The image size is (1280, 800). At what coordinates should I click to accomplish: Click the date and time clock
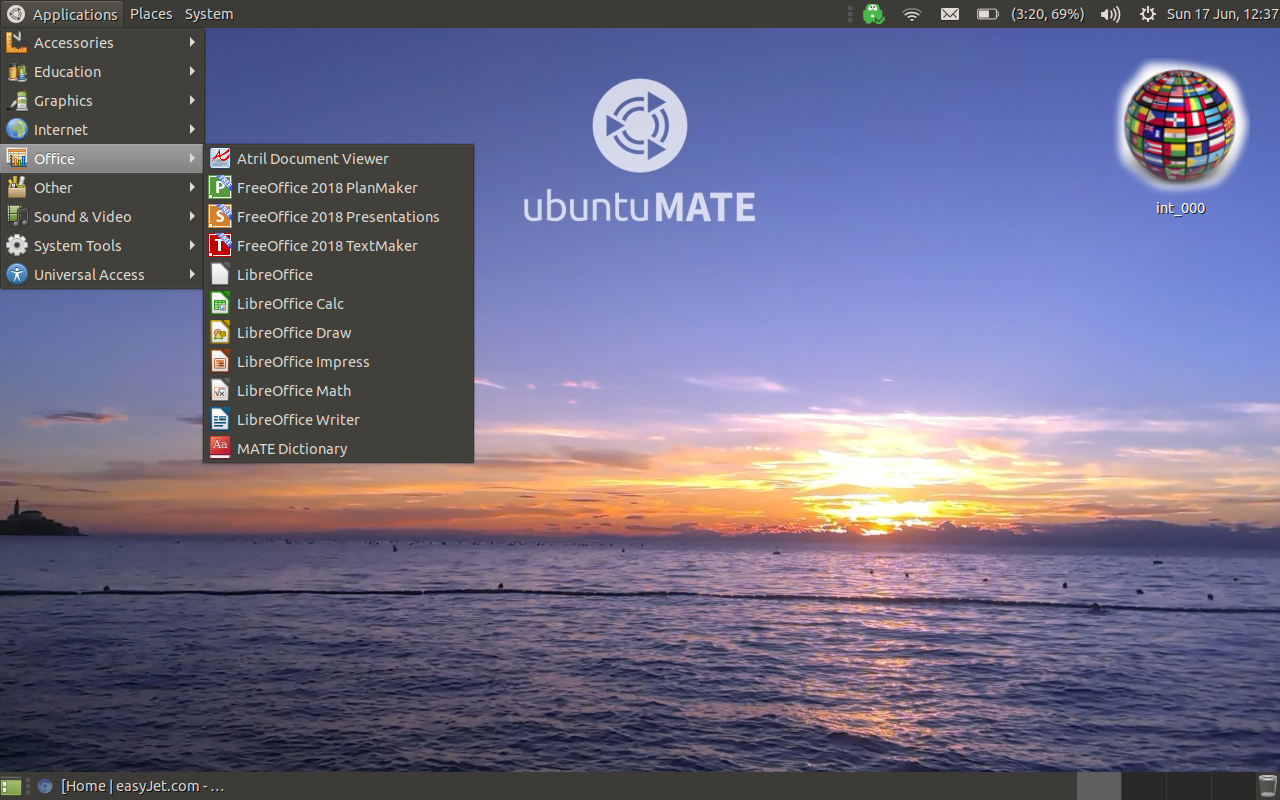click(x=1222, y=14)
